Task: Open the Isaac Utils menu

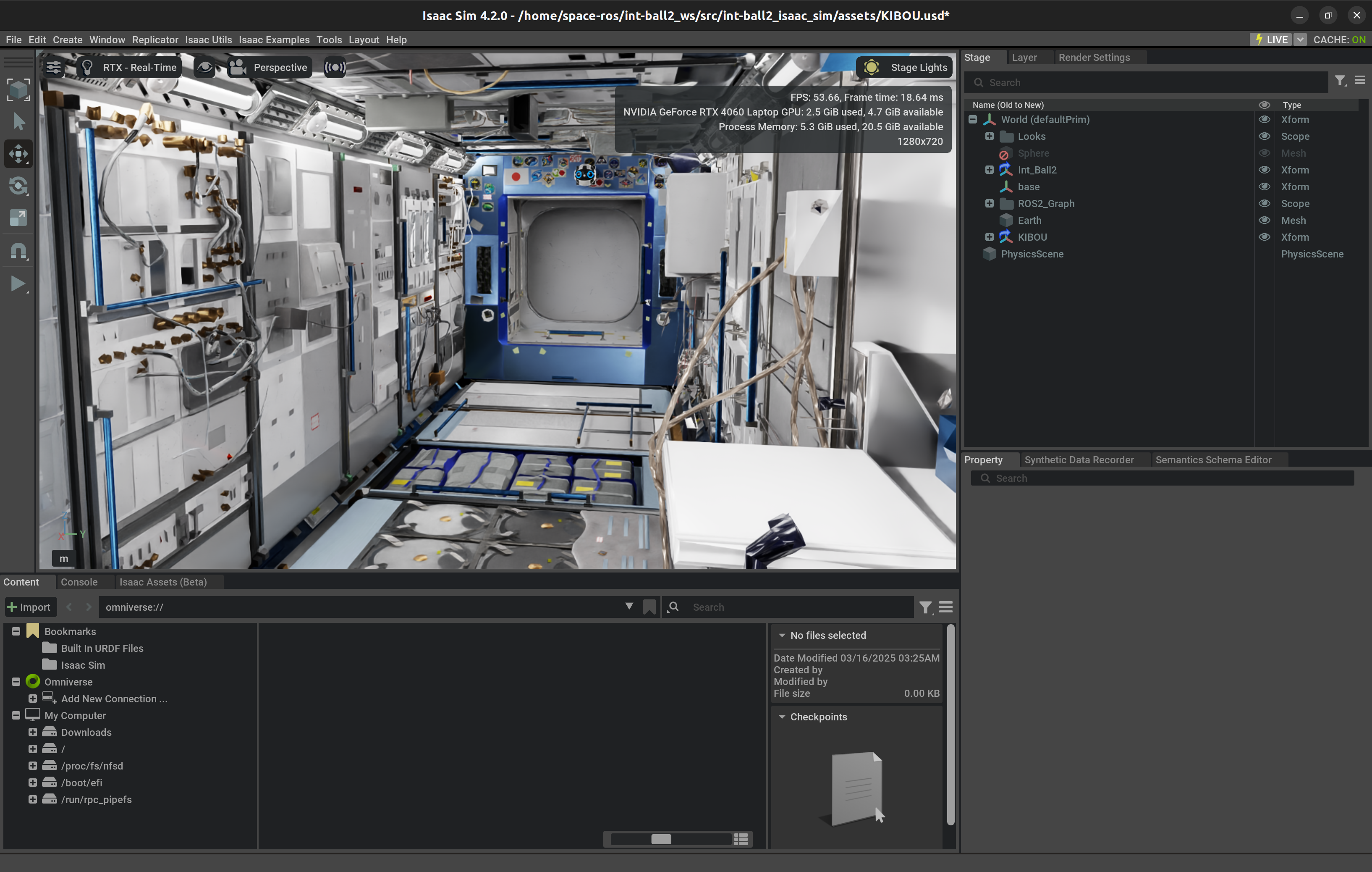Action: [208, 39]
